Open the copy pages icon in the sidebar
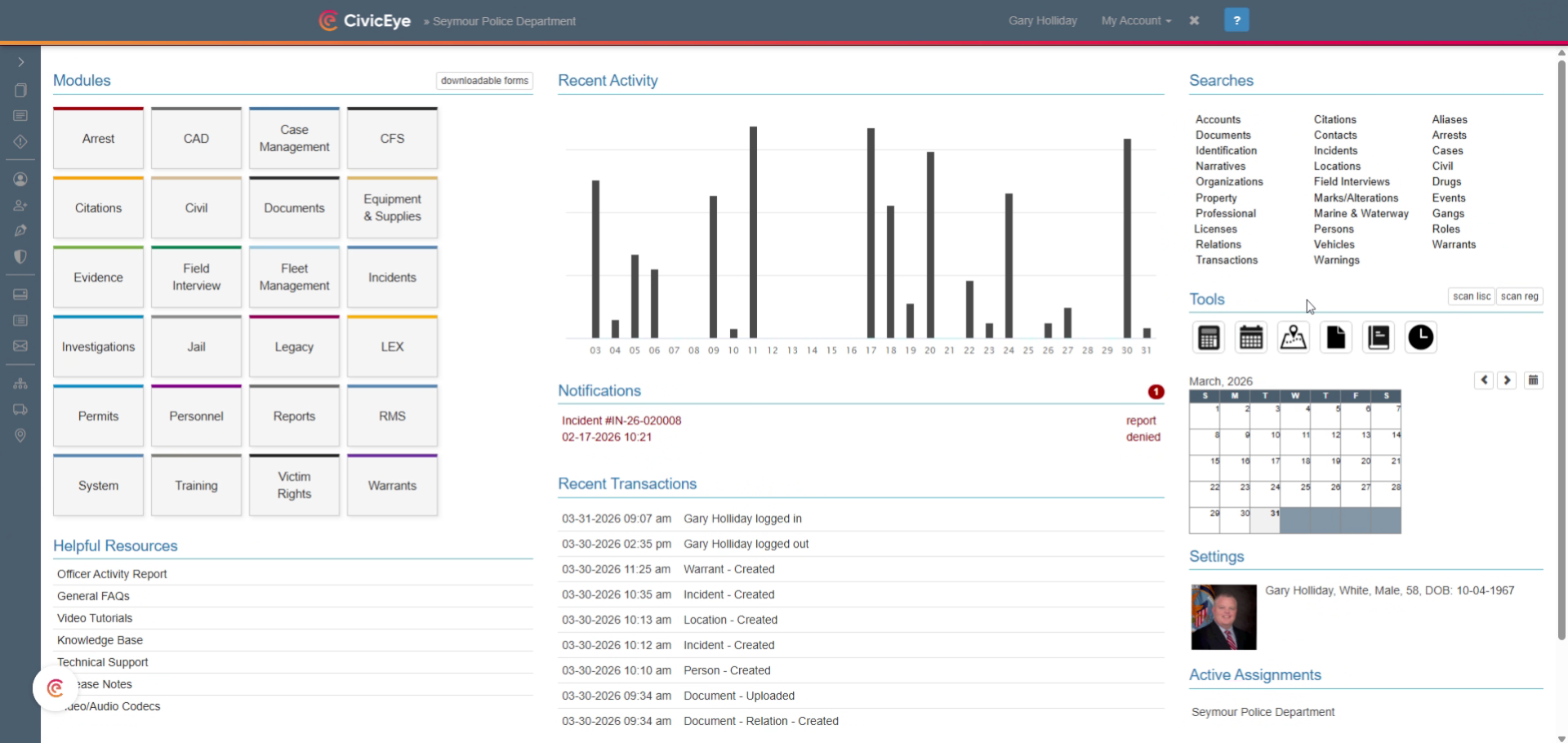The height and width of the screenshot is (743, 1568). pos(20,90)
